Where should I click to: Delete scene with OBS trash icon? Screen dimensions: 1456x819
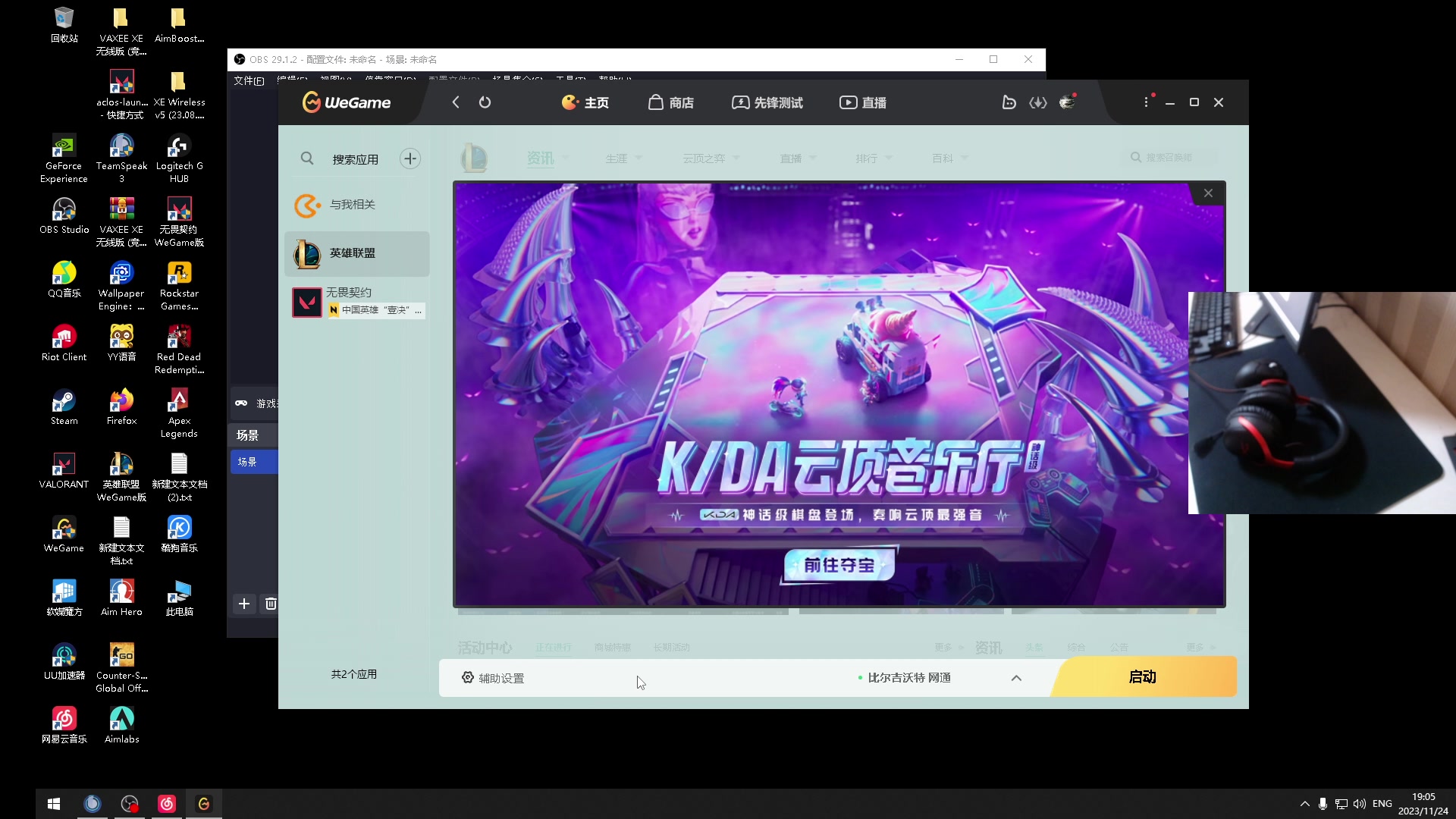coord(271,604)
